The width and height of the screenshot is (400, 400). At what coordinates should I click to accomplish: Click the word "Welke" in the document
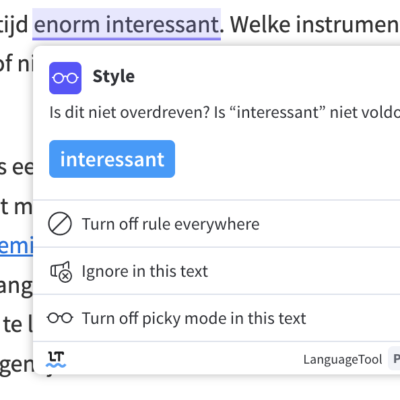[260, 24]
